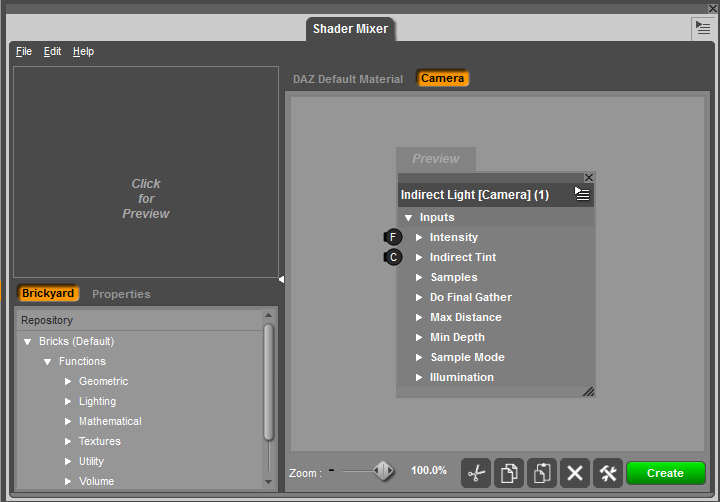Click the Zoom slider handle
The height and width of the screenshot is (502, 720).
tap(383, 471)
